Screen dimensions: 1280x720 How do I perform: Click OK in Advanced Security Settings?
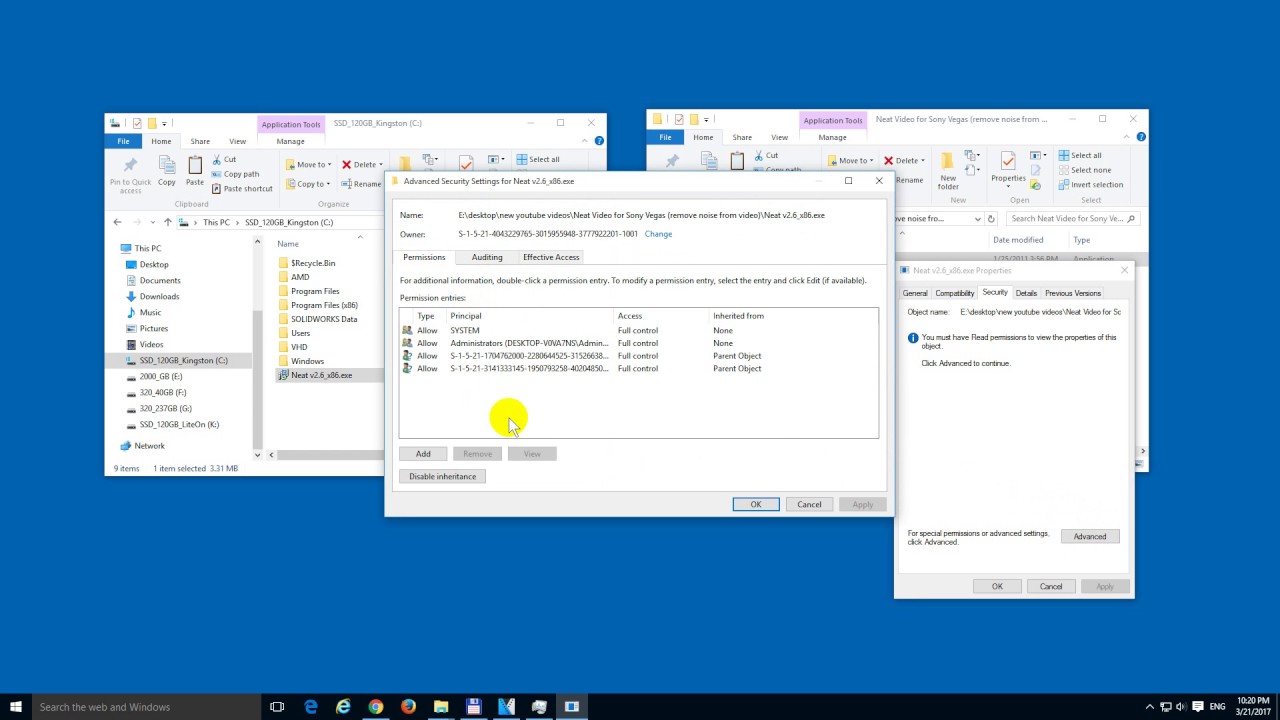[756, 504]
